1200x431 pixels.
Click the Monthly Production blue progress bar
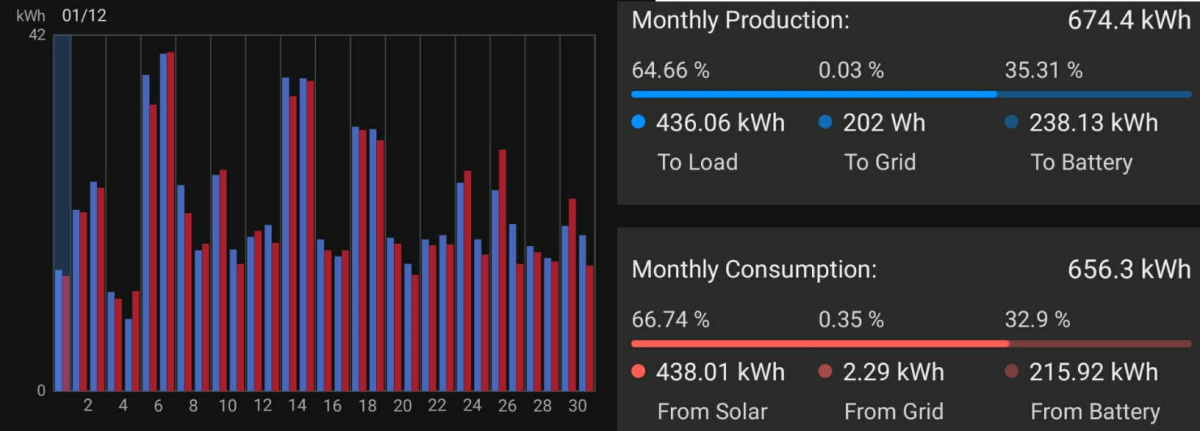[x=814, y=94]
